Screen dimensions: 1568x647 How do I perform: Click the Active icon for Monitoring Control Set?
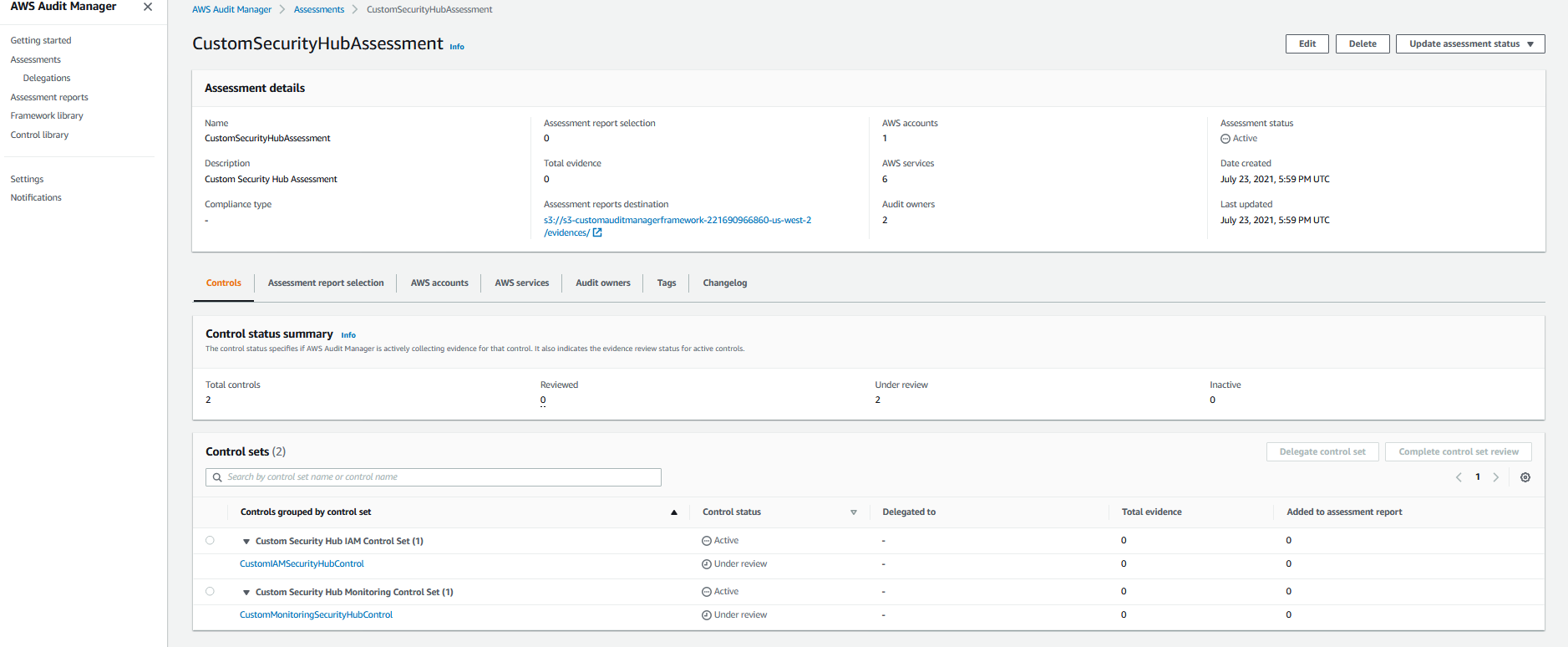tap(707, 592)
